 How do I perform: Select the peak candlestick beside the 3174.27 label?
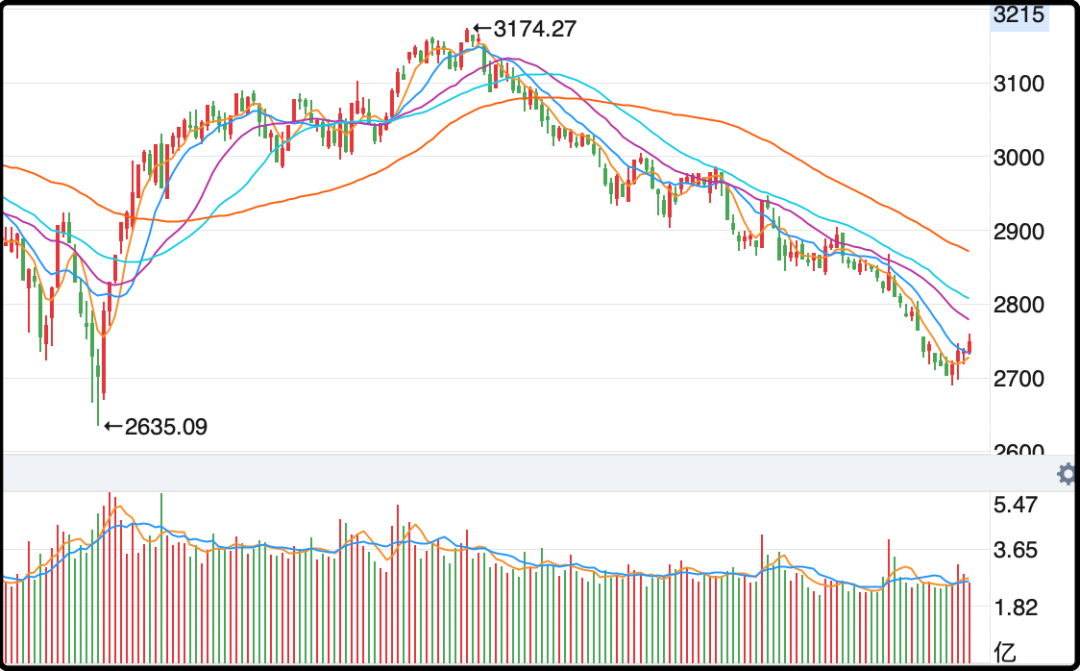tap(466, 38)
